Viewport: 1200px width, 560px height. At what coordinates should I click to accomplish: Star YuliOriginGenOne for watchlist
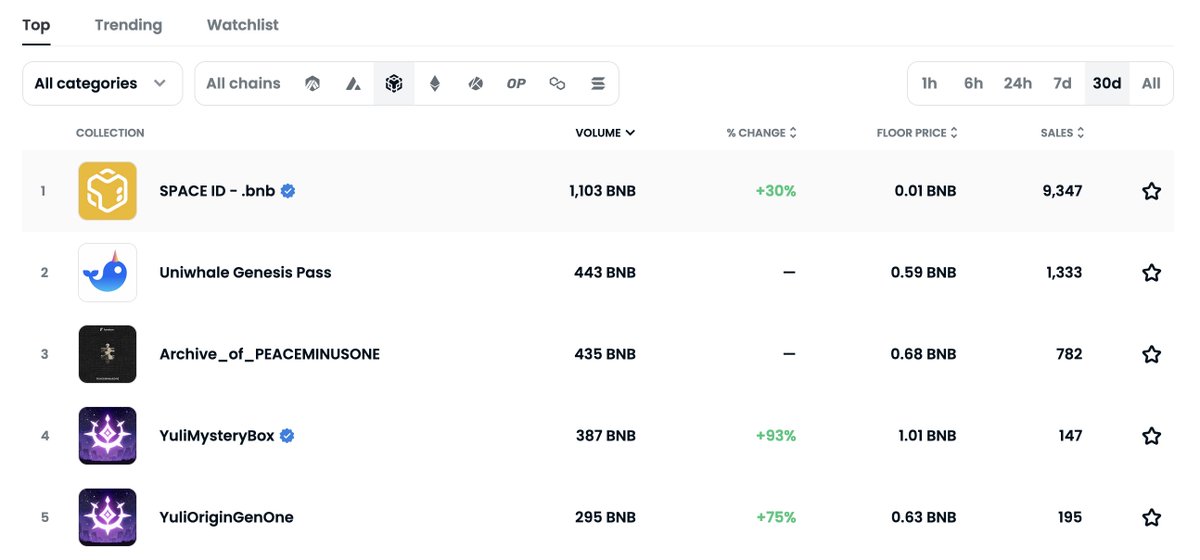[1151, 517]
